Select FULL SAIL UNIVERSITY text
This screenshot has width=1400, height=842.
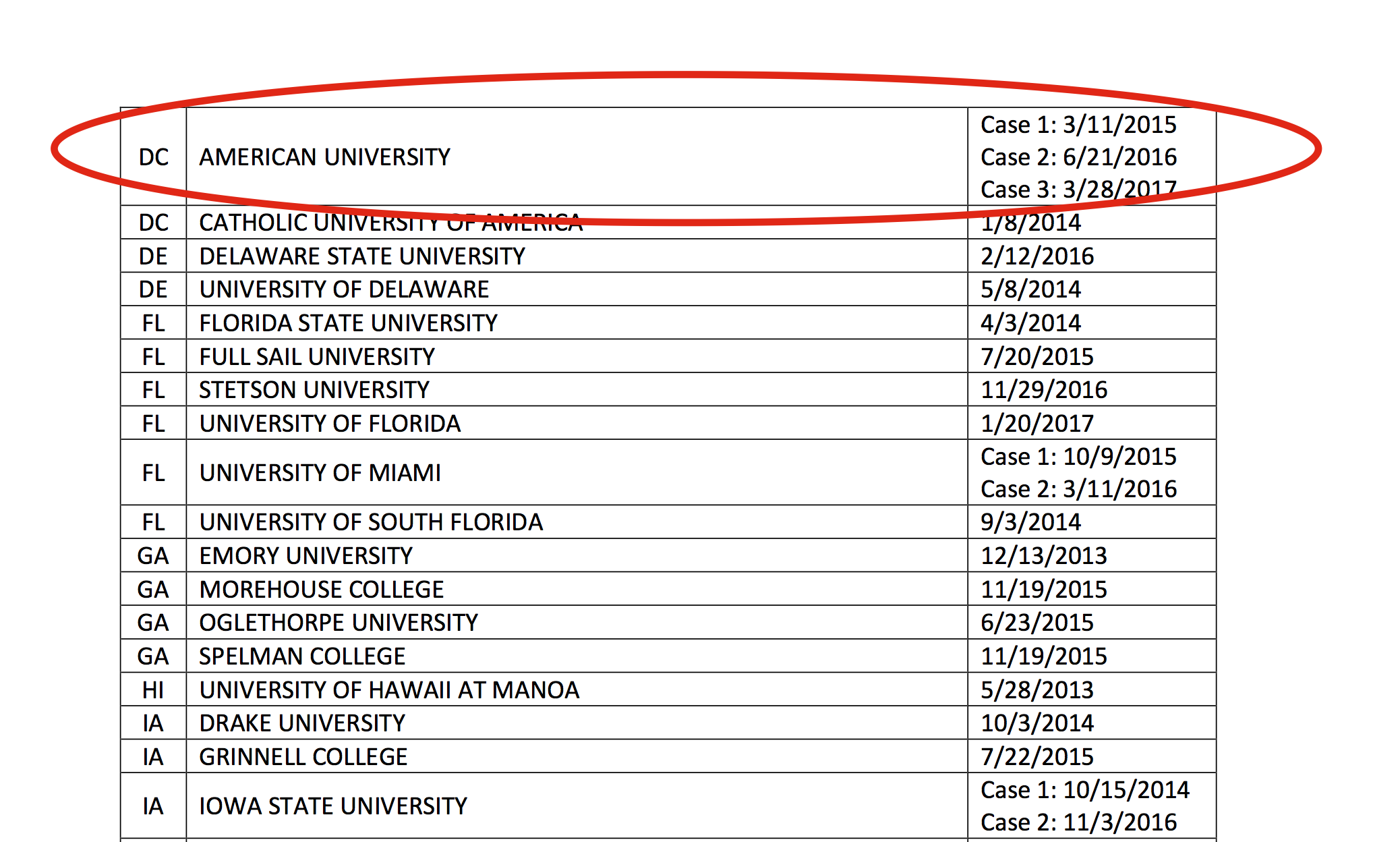[317, 357]
